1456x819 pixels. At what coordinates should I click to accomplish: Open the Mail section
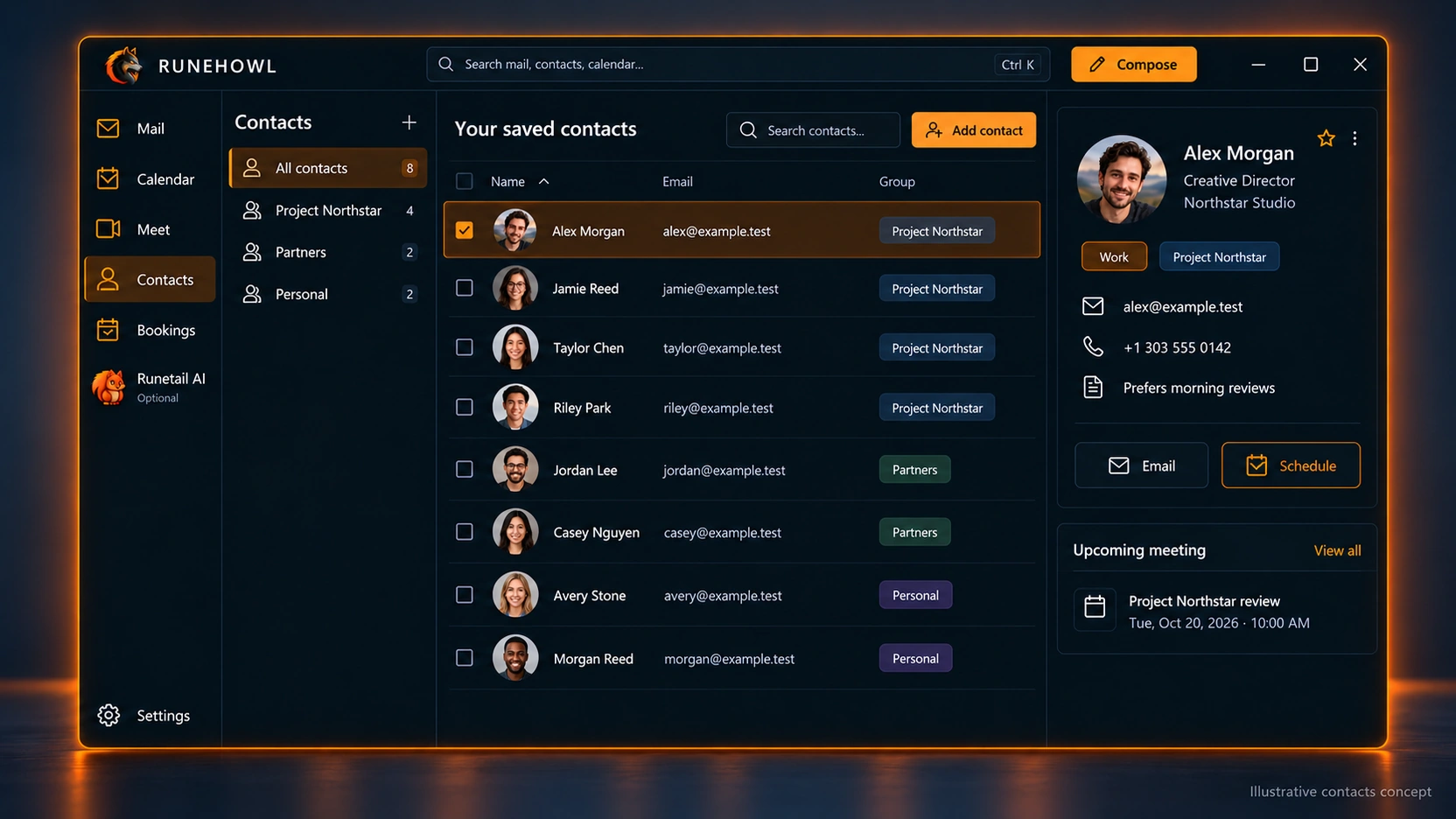150,129
